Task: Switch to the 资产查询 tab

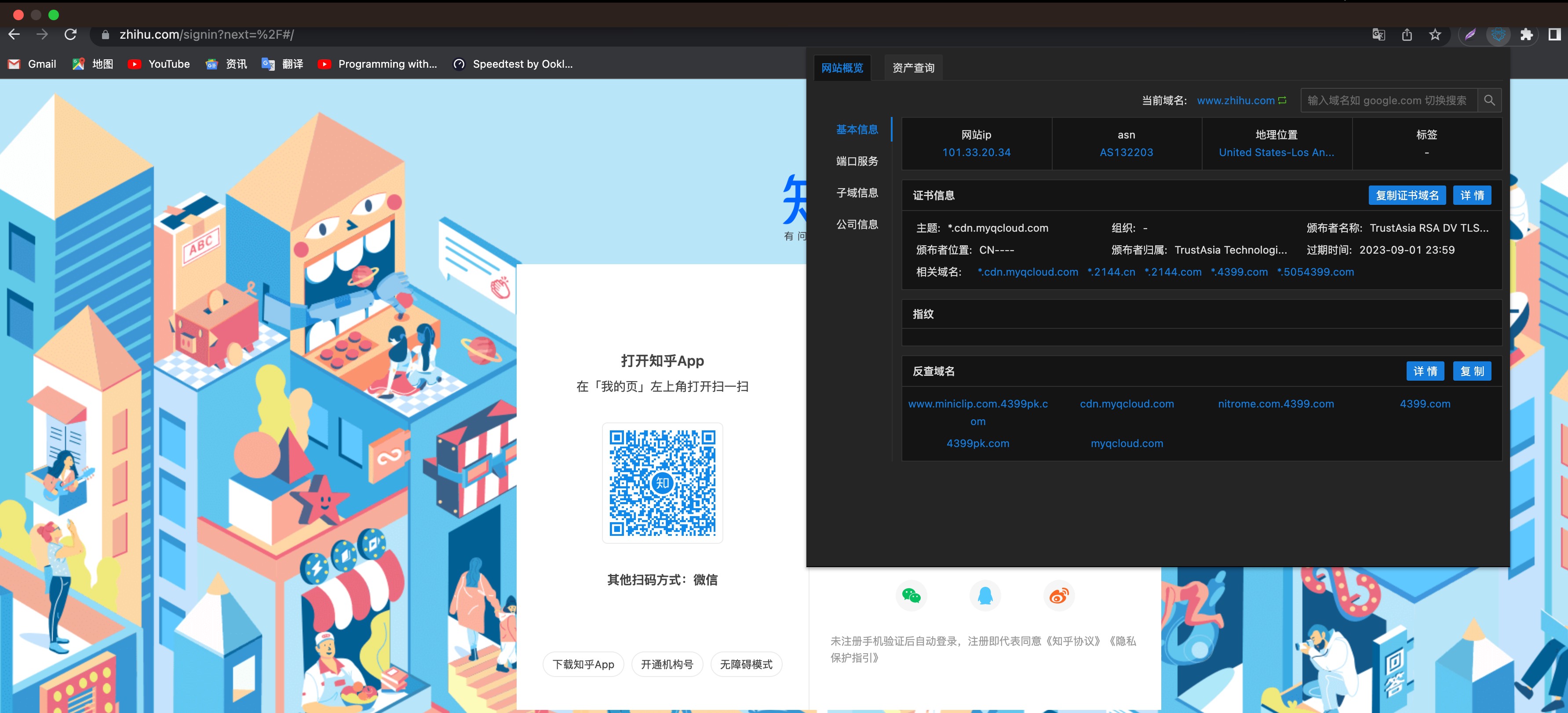Action: pyautogui.click(x=913, y=68)
